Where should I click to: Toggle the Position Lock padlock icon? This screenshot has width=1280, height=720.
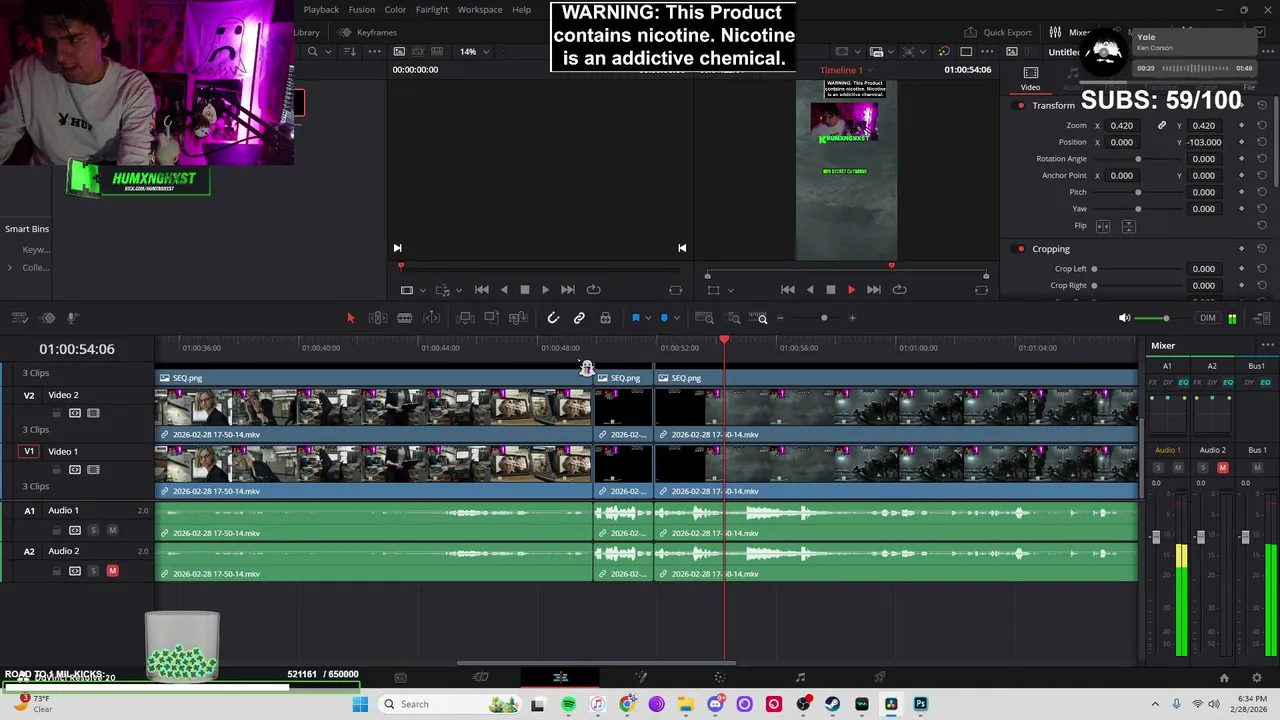(x=605, y=318)
